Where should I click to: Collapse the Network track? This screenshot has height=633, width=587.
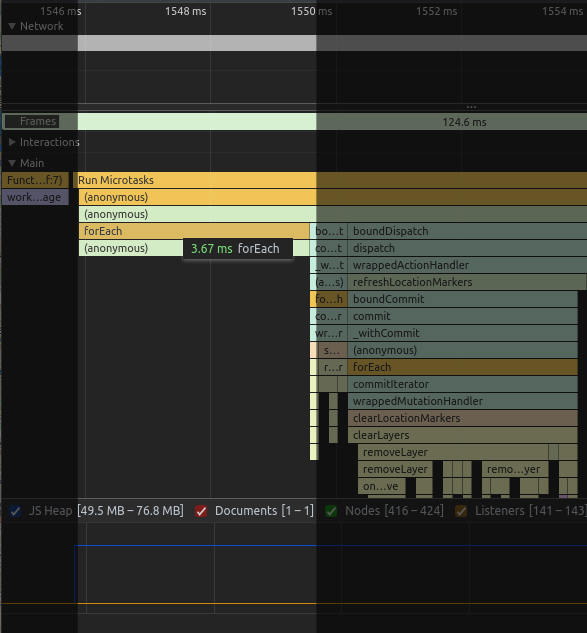12,26
